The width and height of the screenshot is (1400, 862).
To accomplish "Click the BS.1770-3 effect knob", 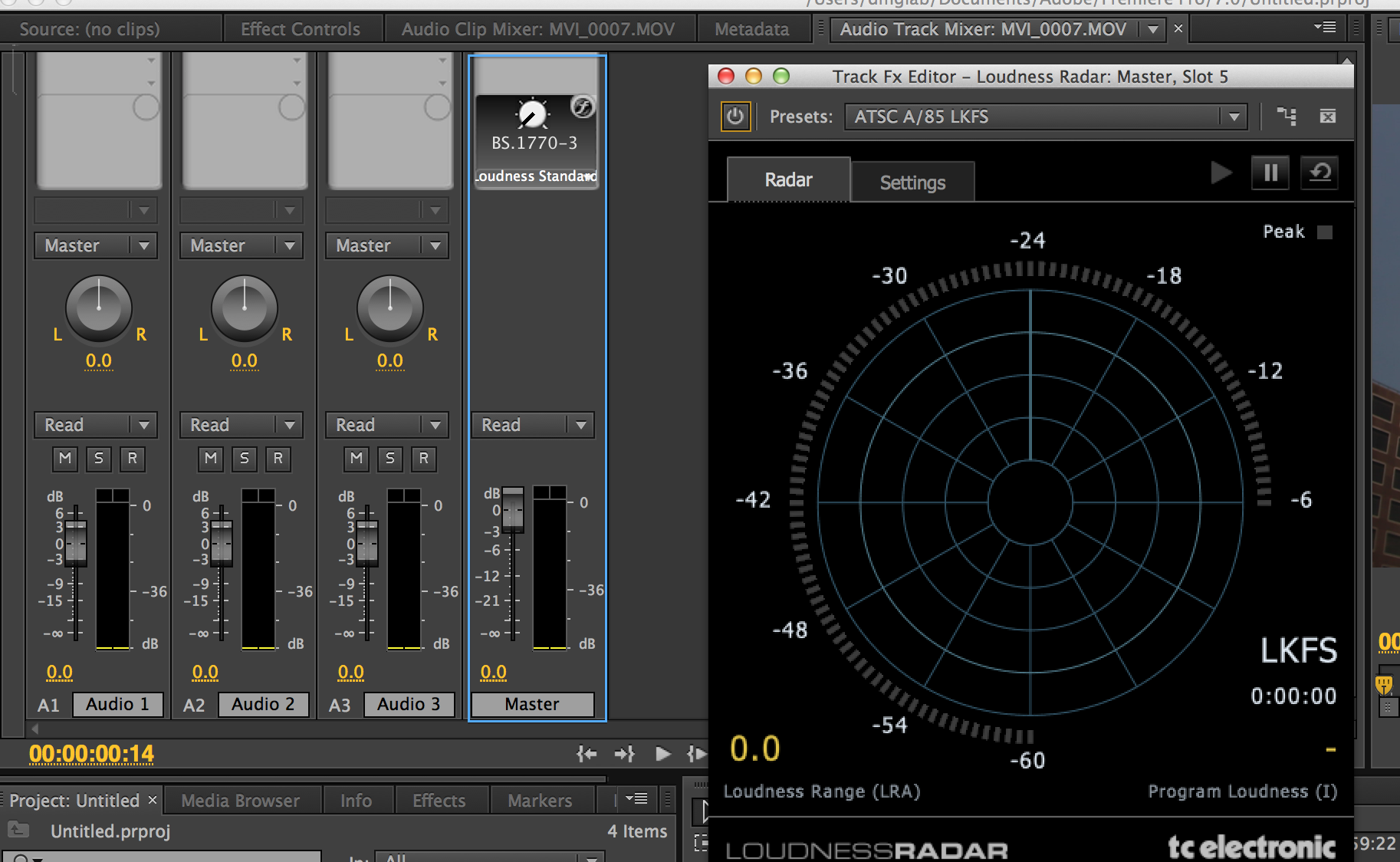I will pos(532,114).
